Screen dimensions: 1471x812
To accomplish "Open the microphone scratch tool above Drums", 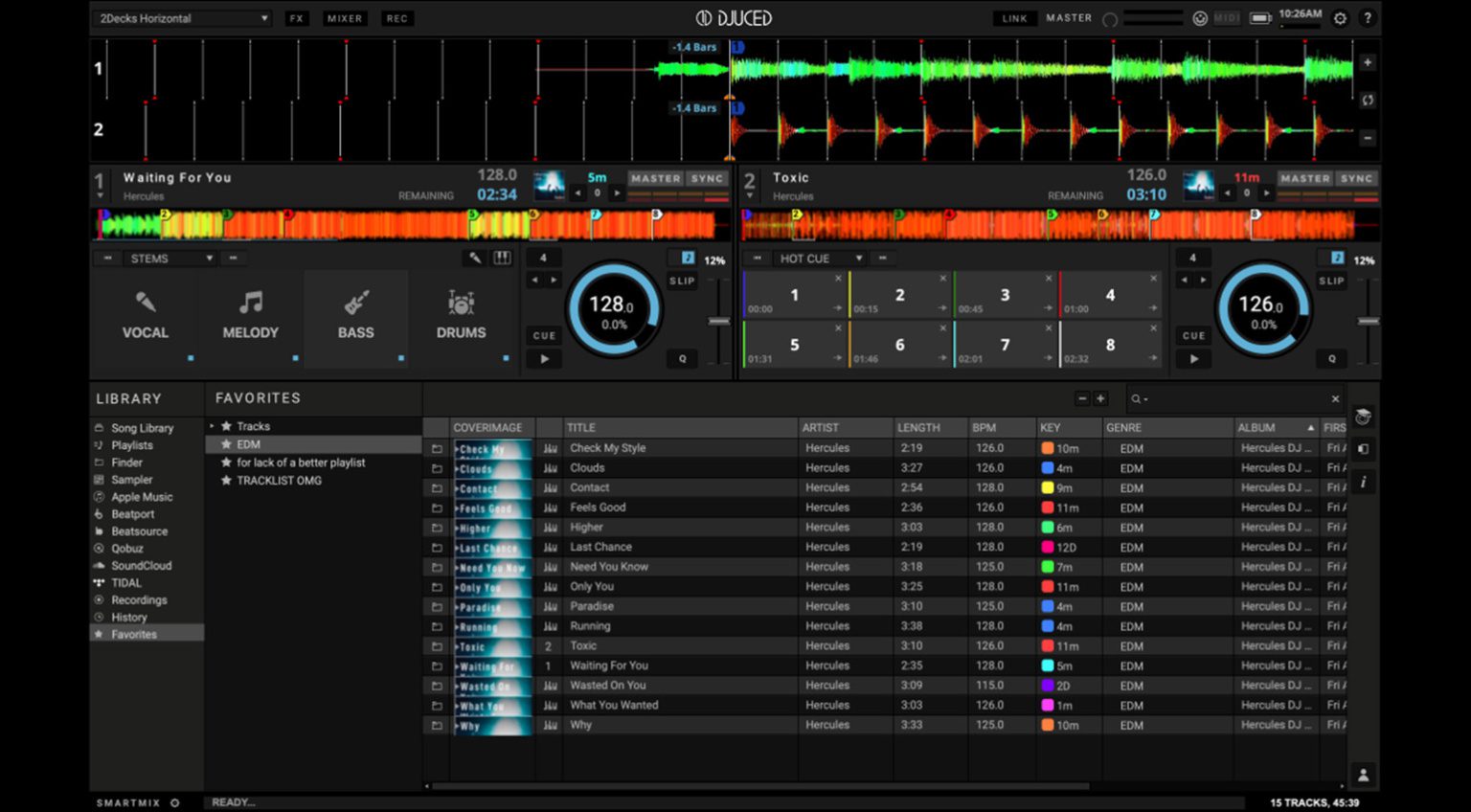I will click(474, 258).
